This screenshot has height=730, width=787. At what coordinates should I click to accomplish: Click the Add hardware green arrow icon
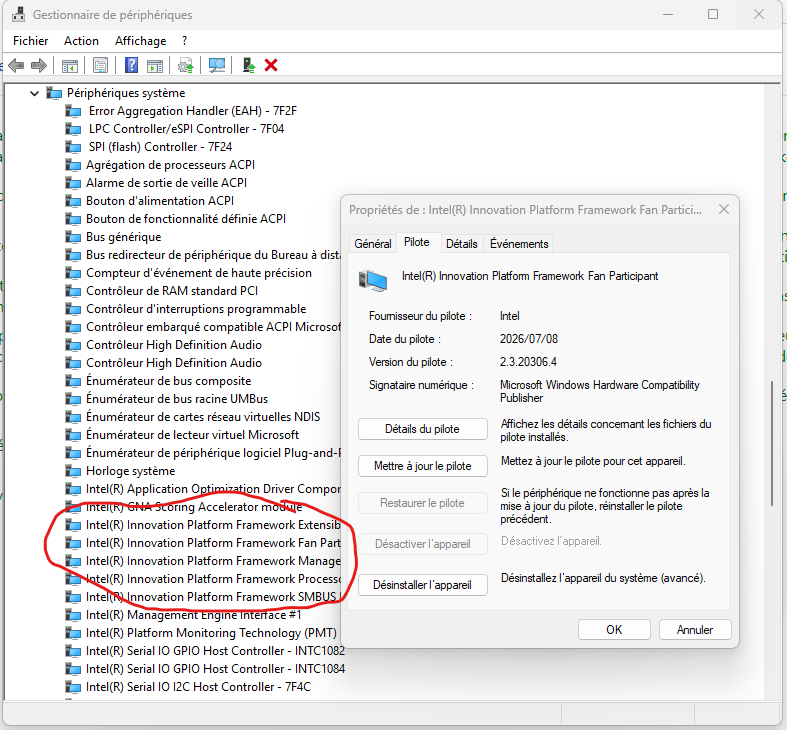click(x=249, y=65)
